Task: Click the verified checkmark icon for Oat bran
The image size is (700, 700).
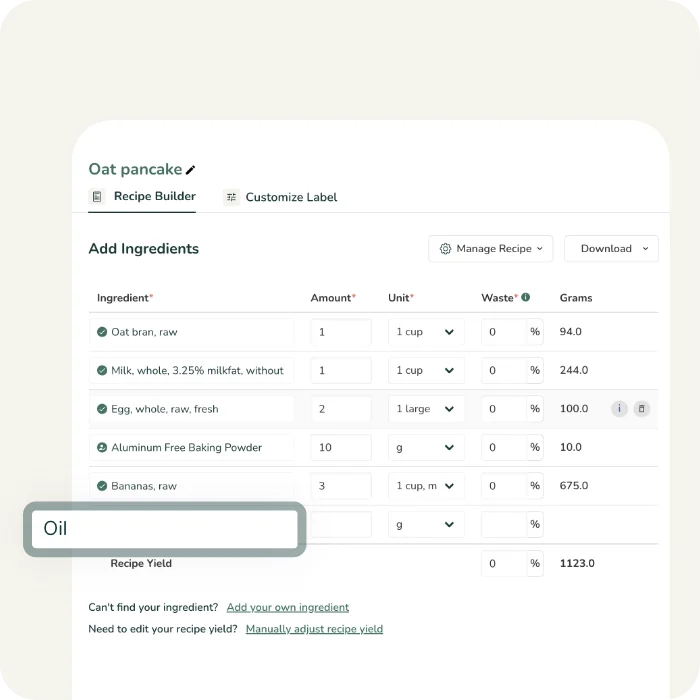Action: 102,332
